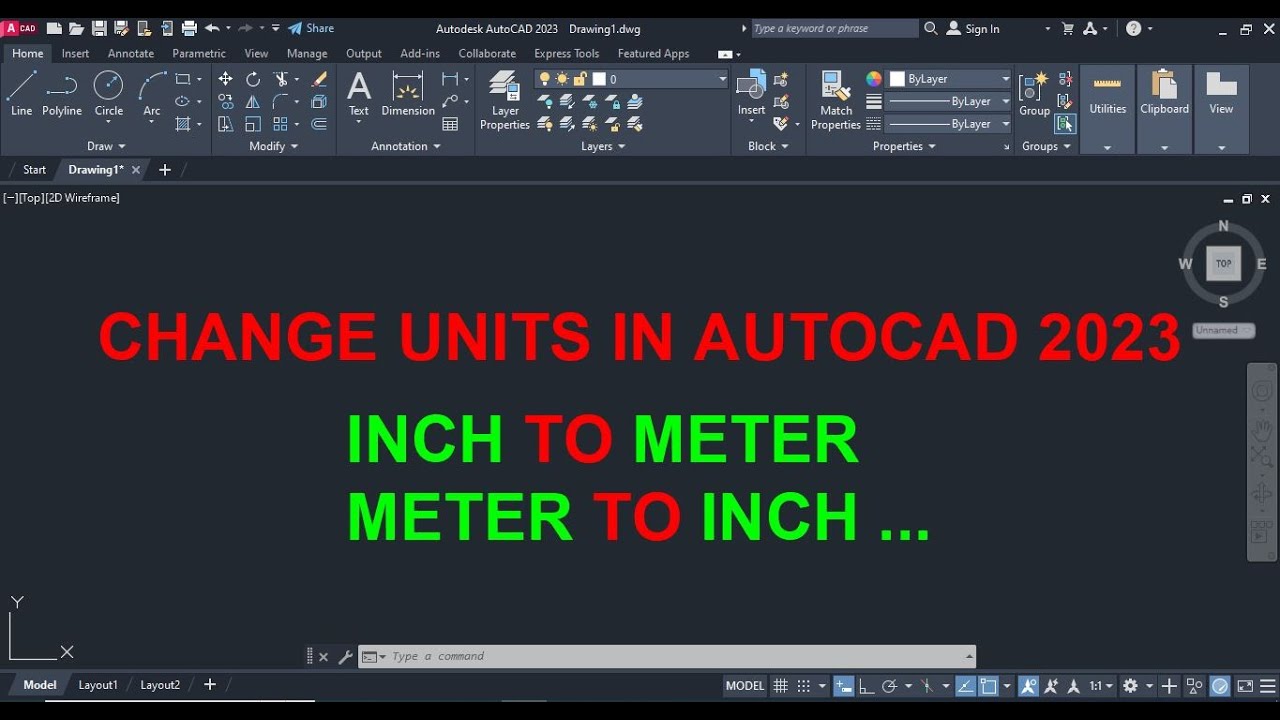The width and height of the screenshot is (1280, 720).
Task: Expand the Annotation panel dropdown
Action: pos(406,146)
